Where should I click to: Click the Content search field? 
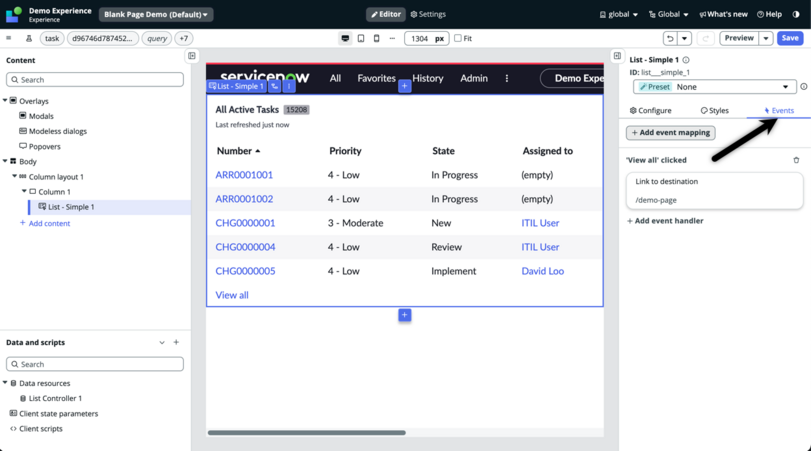[x=95, y=80]
